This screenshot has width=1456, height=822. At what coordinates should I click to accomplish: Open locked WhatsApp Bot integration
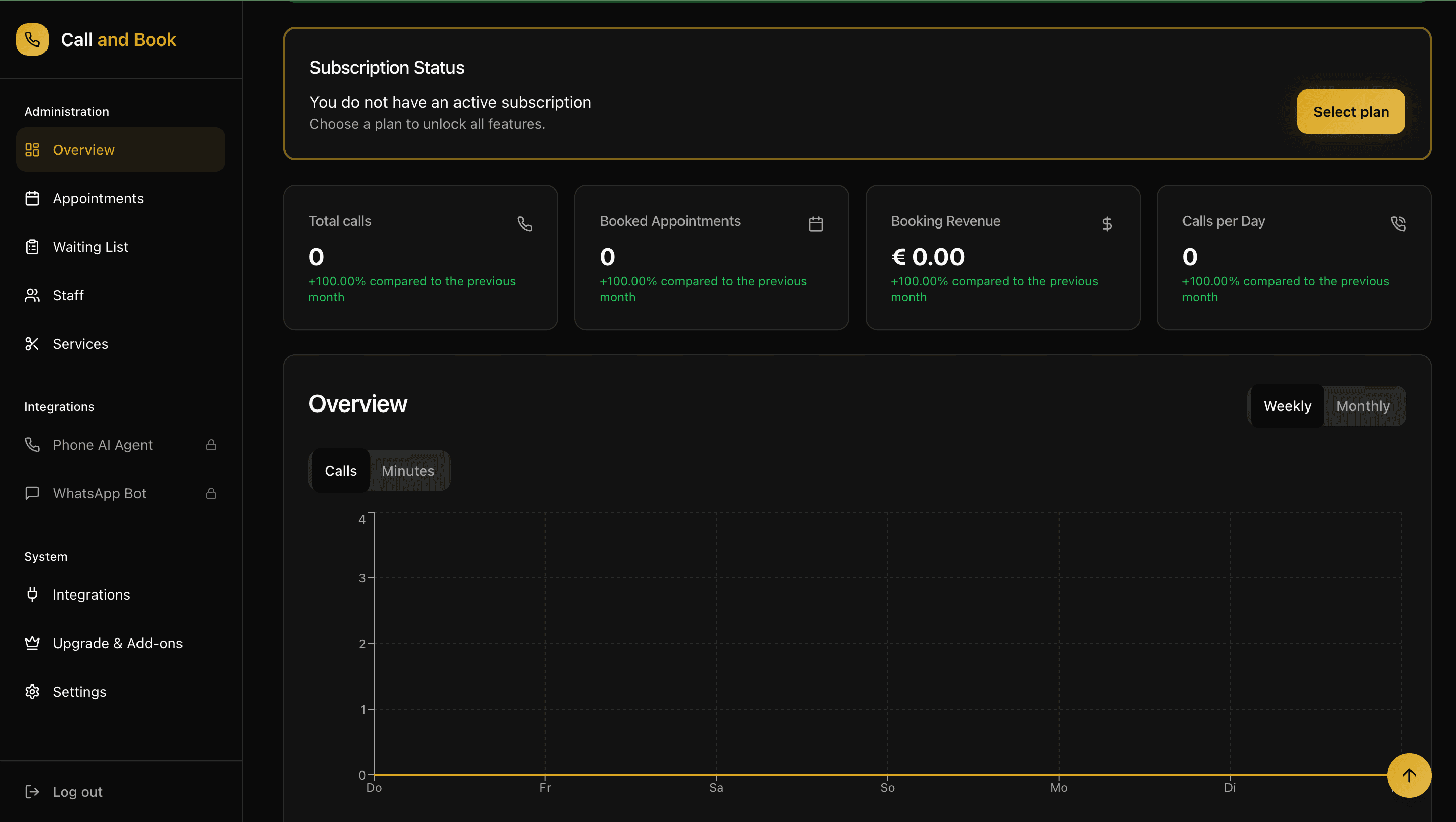(99, 493)
